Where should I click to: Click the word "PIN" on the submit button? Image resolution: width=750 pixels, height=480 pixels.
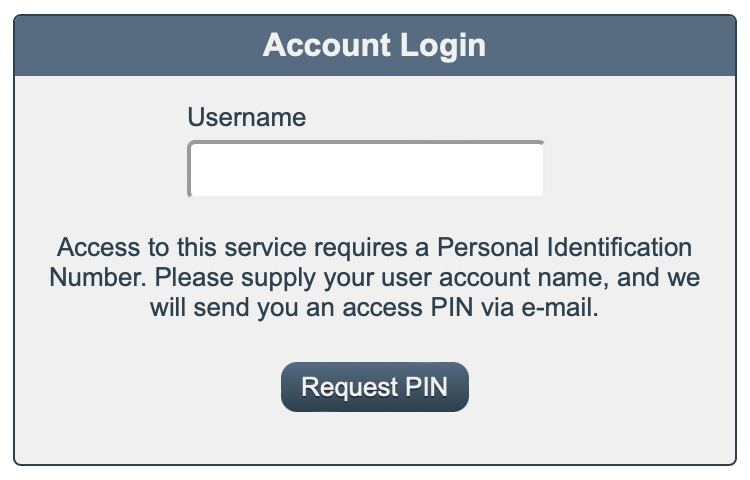point(426,387)
